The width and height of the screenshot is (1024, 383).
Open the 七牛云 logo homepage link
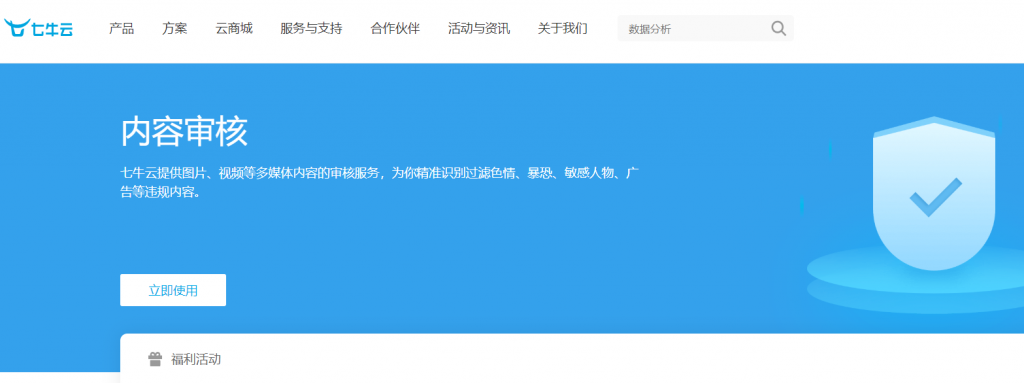[38, 28]
